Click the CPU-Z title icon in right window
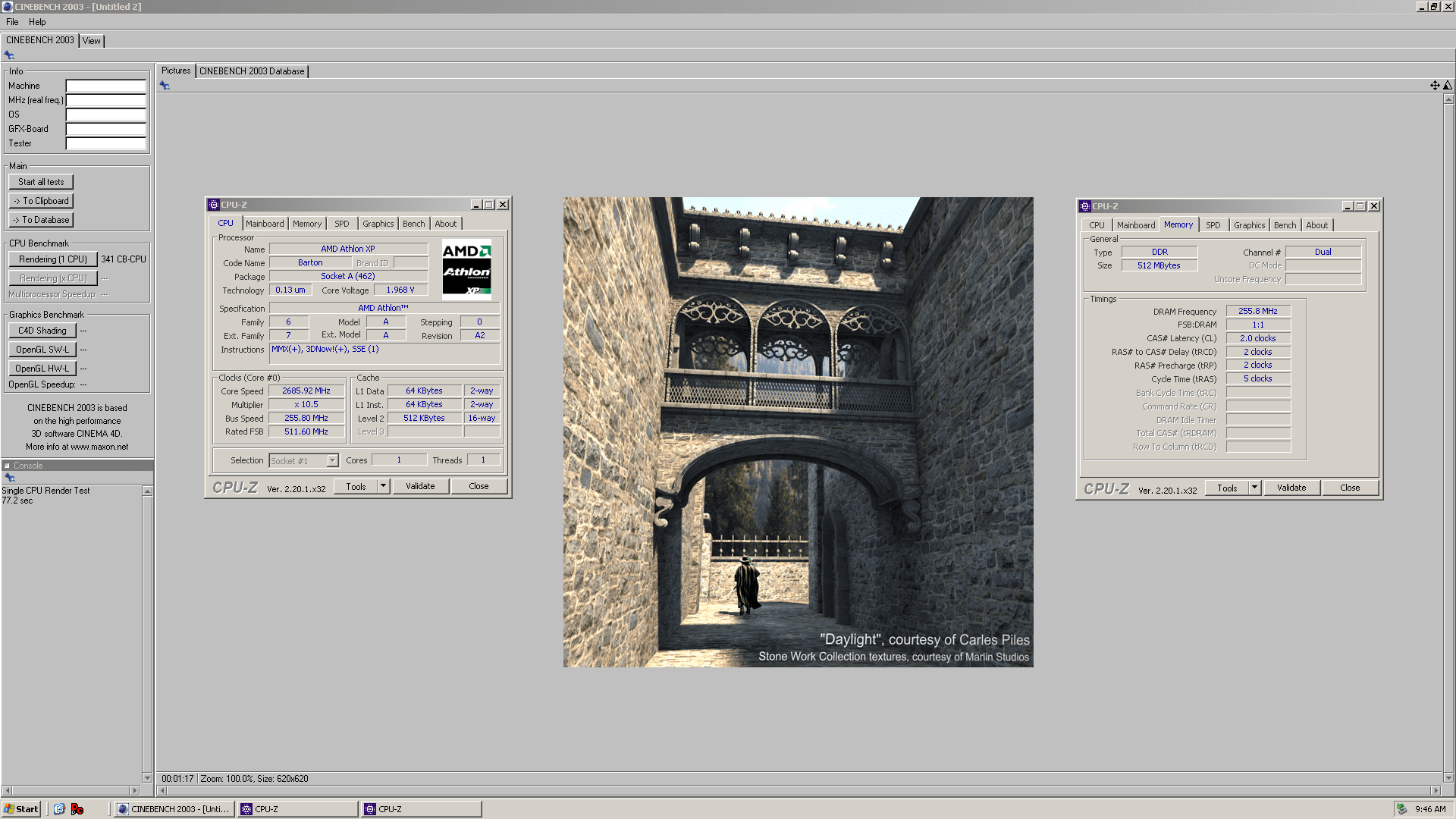The height and width of the screenshot is (819, 1456). 1085,206
